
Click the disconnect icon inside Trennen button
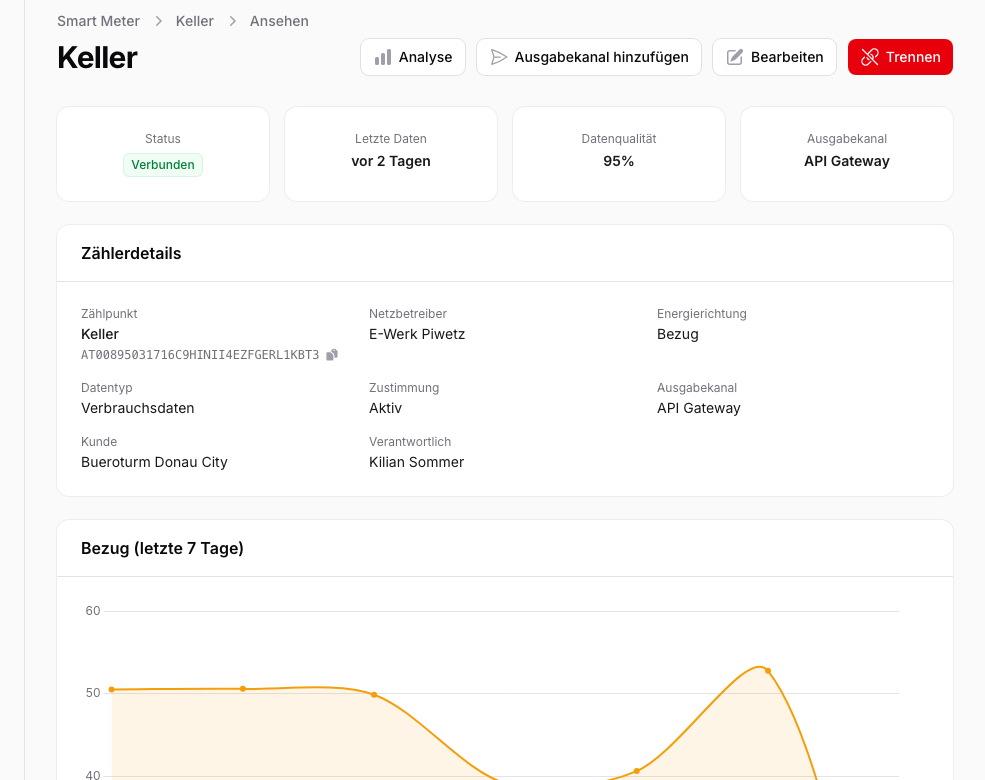tap(869, 57)
